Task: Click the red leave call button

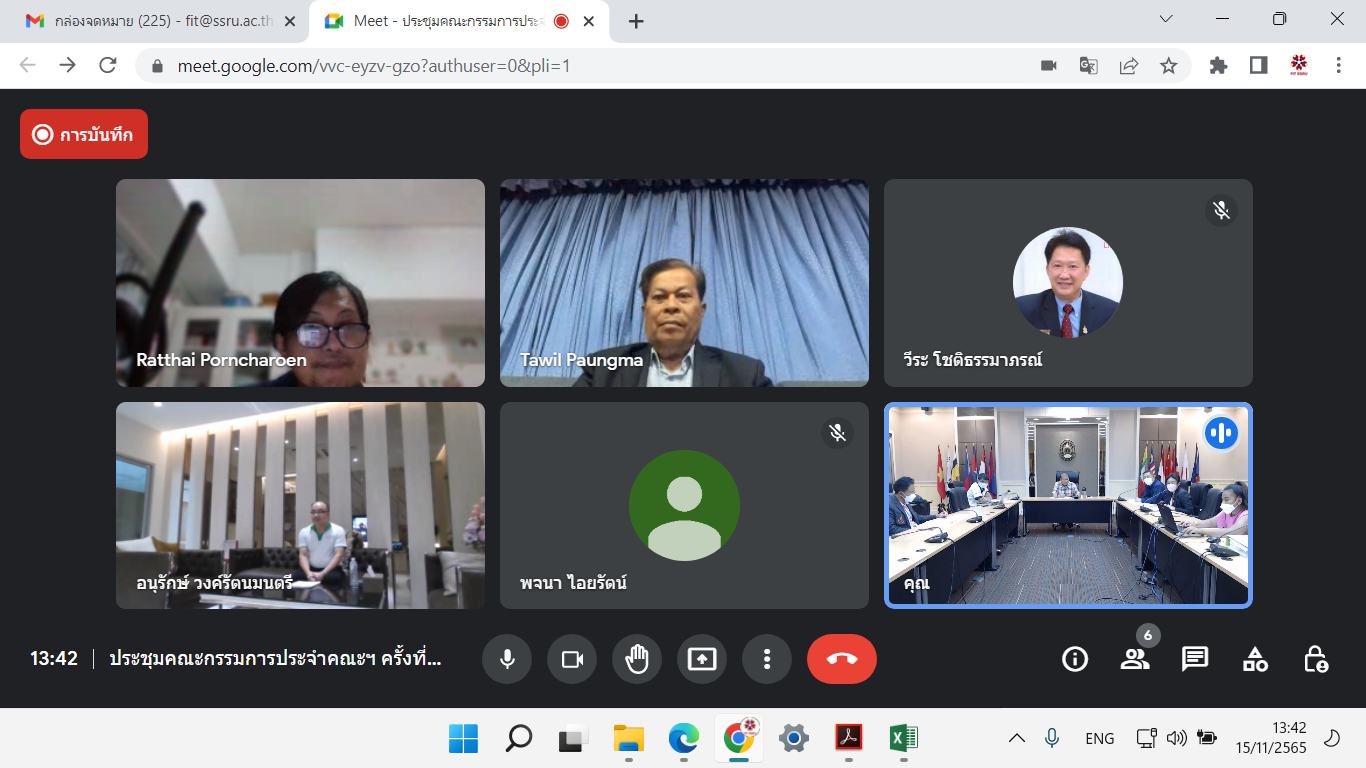Action: coord(842,659)
